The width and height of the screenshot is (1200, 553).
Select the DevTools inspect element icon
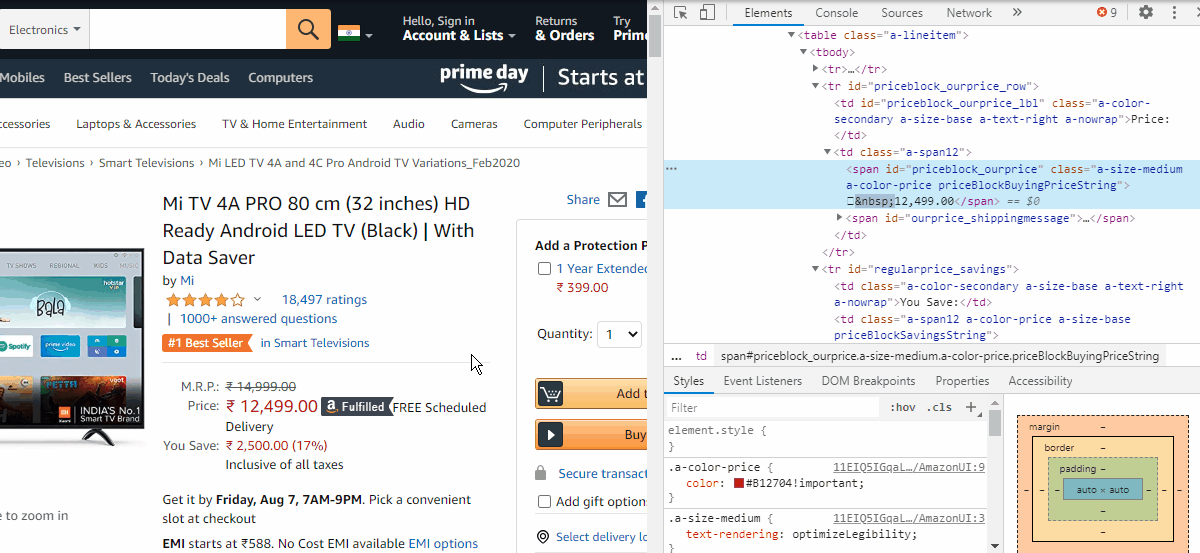pyautogui.click(x=680, y=13)
